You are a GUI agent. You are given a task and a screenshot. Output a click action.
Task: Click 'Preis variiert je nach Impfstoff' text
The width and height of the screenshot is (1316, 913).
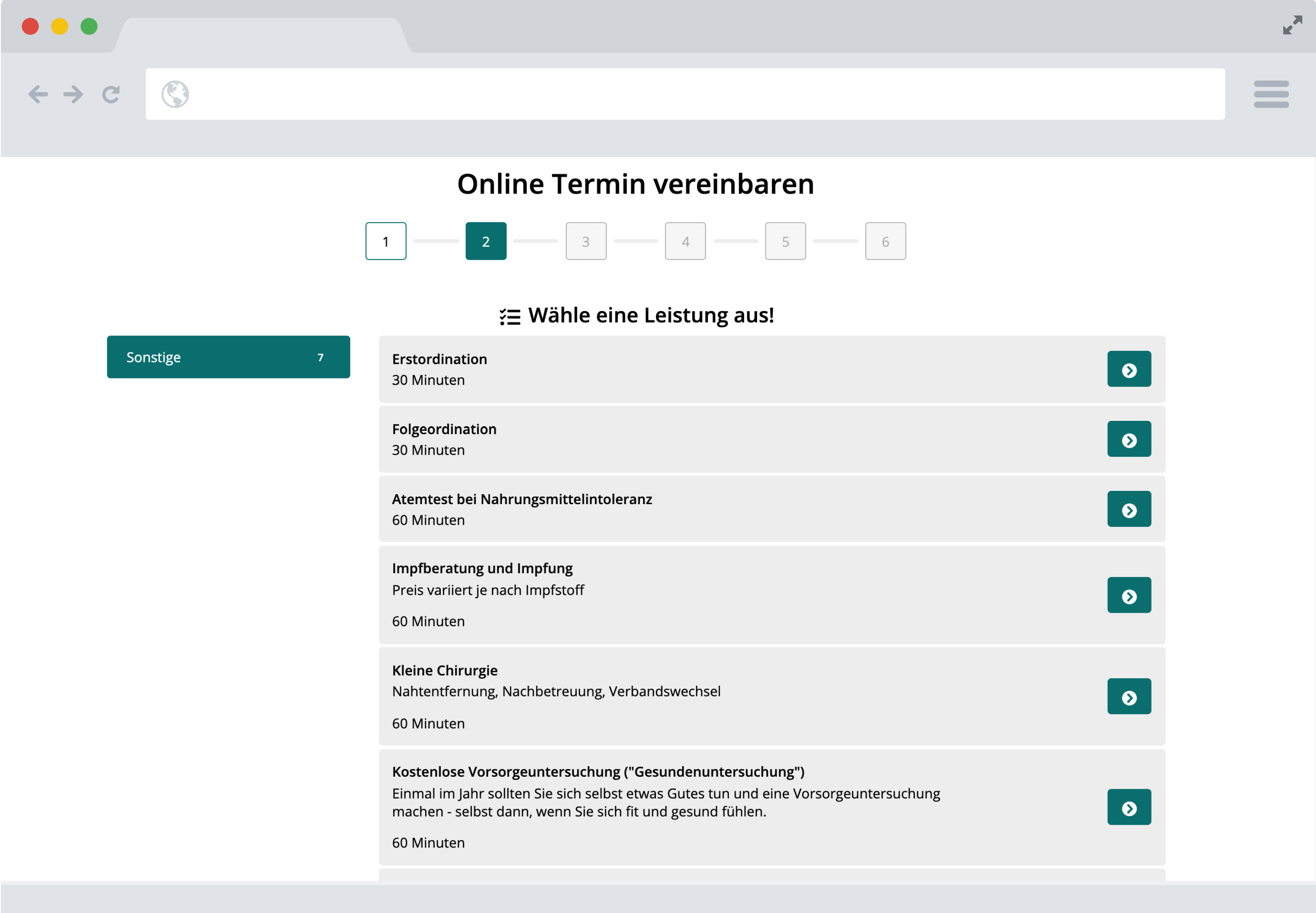coord(488,590)
